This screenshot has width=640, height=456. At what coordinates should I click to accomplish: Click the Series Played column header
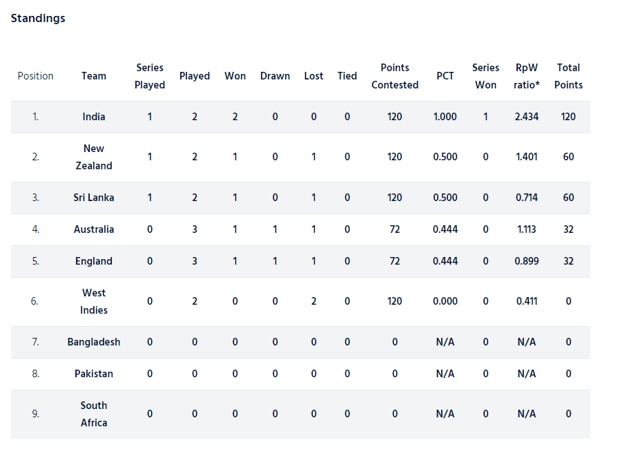(150, 76)
